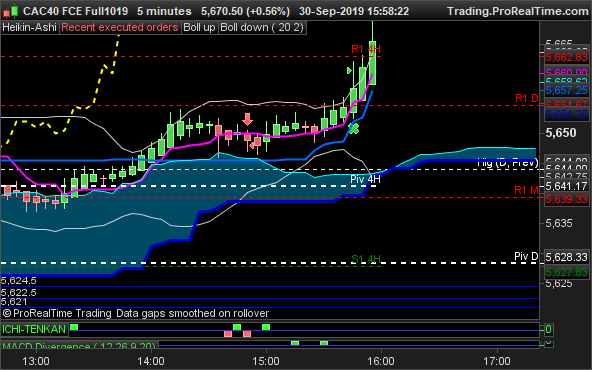592x370 pixels.
Task: Select the Boll down (20 2) label
Action: (x=262, y=28)
